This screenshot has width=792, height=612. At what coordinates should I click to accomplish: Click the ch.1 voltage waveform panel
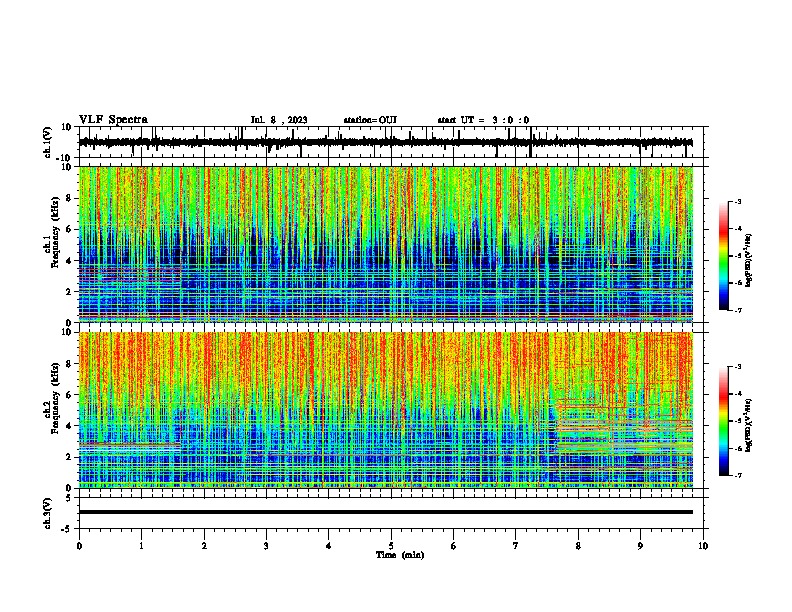(x=391, y=142)
